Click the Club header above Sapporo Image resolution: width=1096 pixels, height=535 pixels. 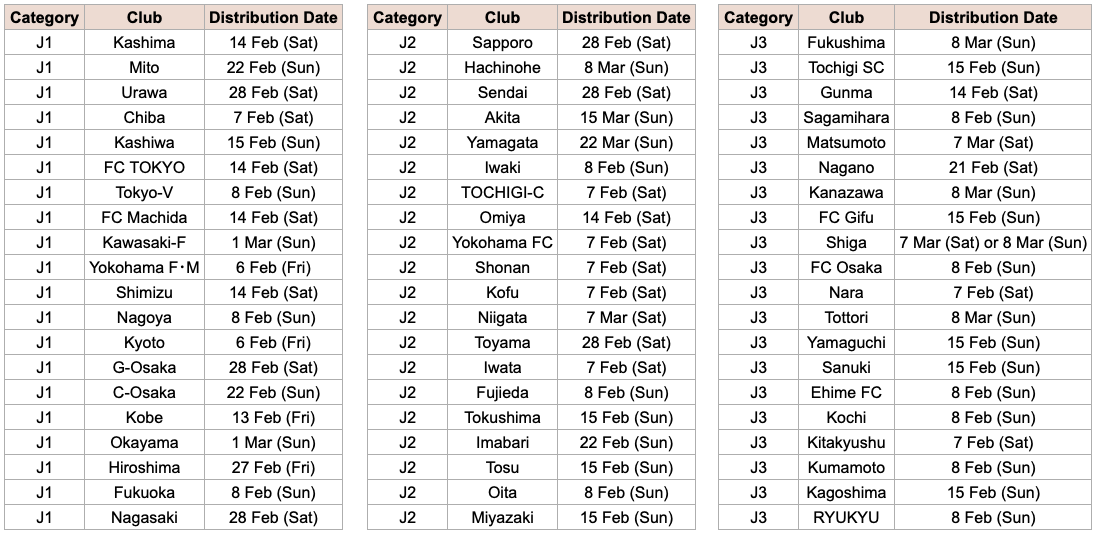tap(502, 18)
